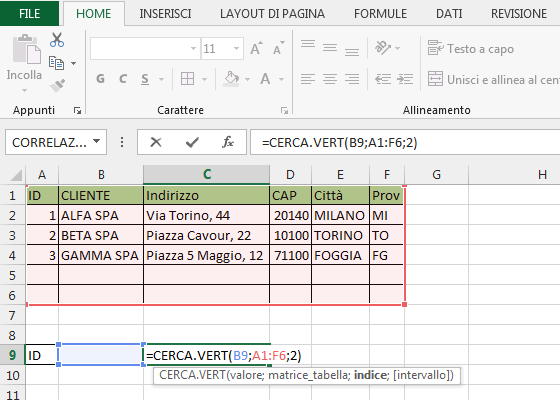Toggle italic C formatting
Screen dimensions: 560x400
tap(123, 79)
